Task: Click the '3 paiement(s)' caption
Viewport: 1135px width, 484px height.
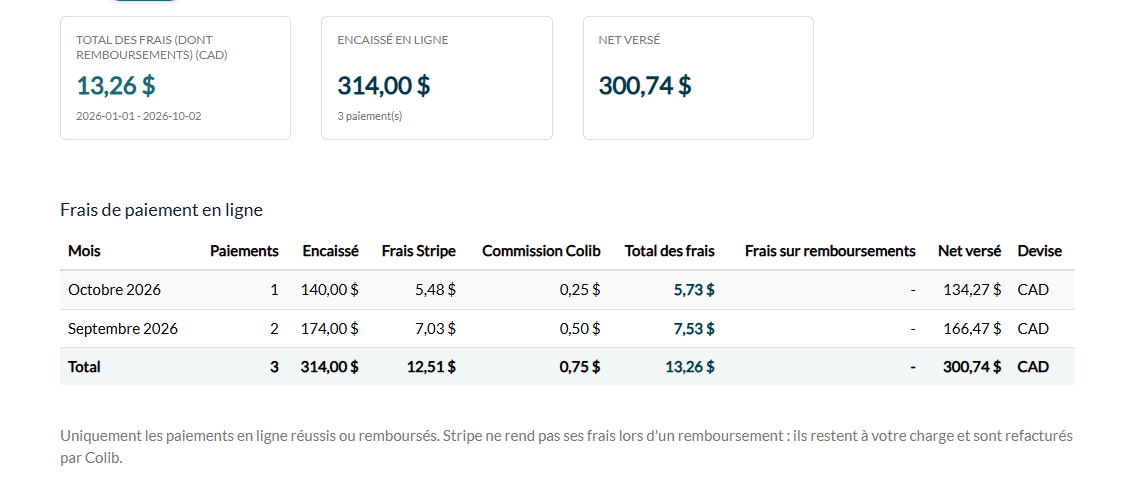Action: 370,116
